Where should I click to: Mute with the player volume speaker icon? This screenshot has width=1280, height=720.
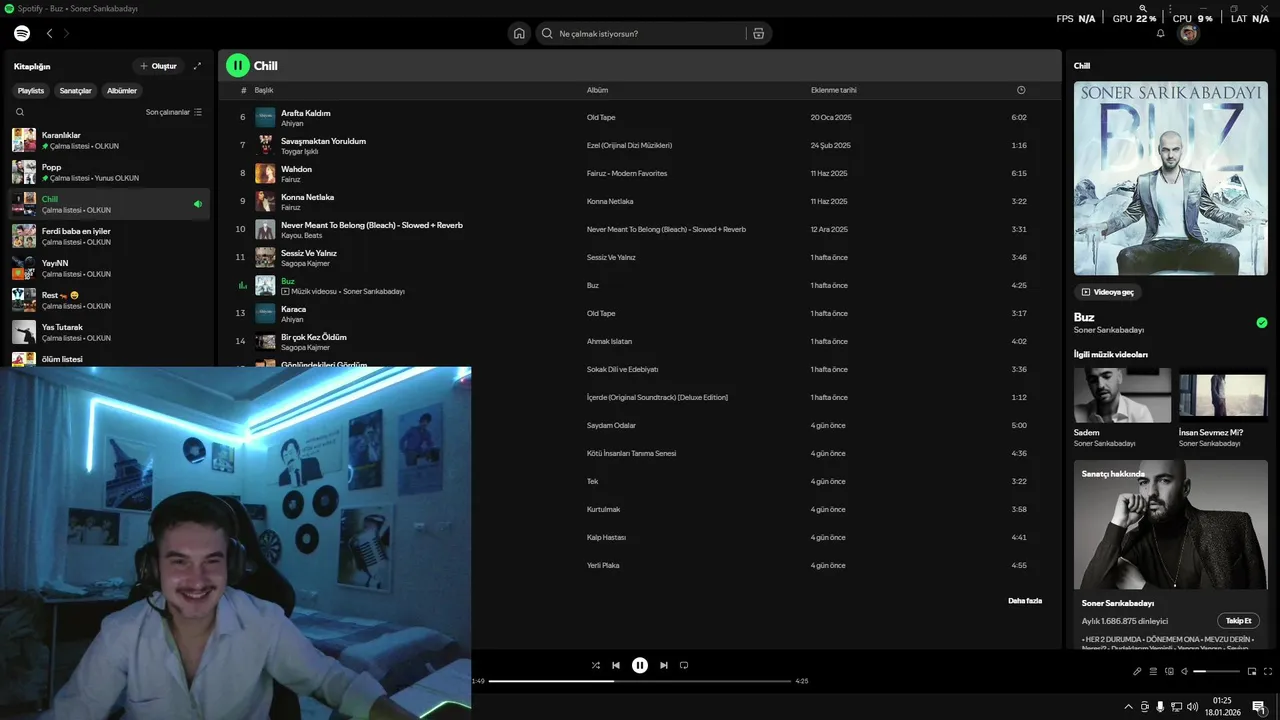1185,671
